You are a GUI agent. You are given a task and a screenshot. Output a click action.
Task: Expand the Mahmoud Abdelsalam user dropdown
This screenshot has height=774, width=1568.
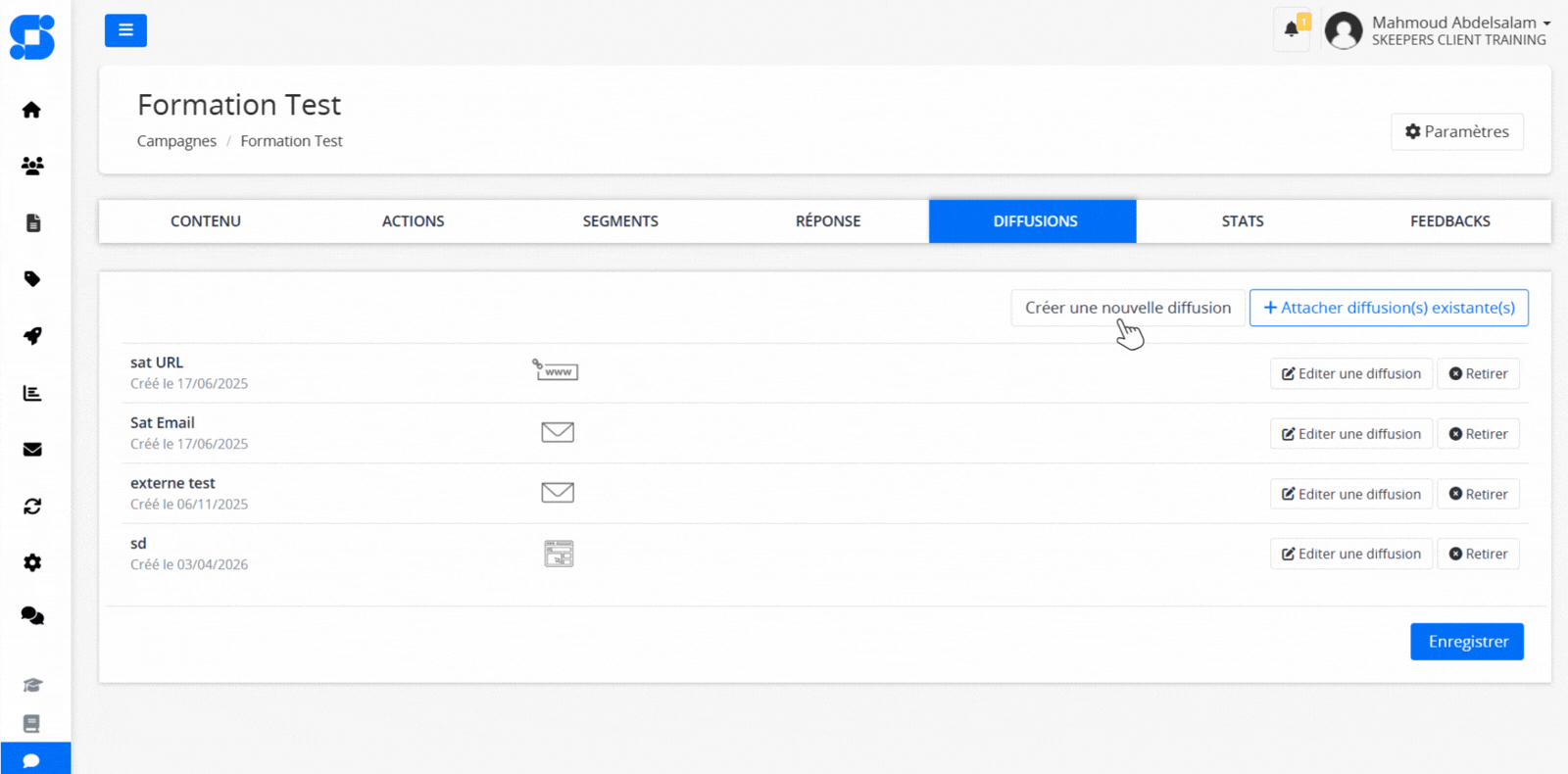[1460, 23]
